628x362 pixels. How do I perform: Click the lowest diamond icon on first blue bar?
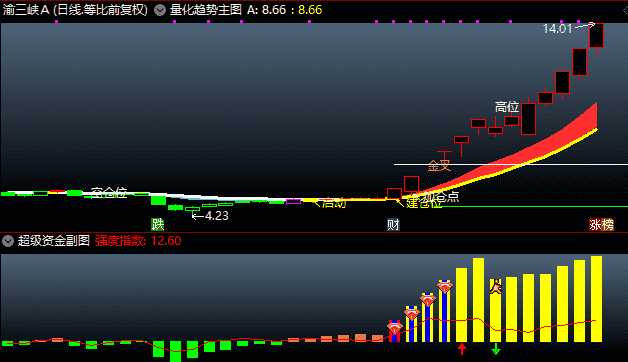[x=395, y=328]
